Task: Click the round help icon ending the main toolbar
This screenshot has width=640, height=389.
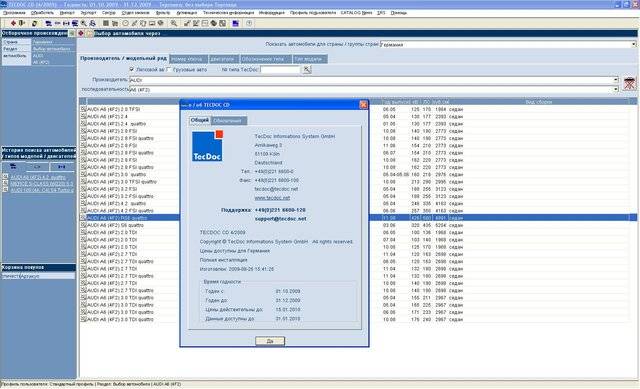Action: pyautogui.click(x=249, y=23)
